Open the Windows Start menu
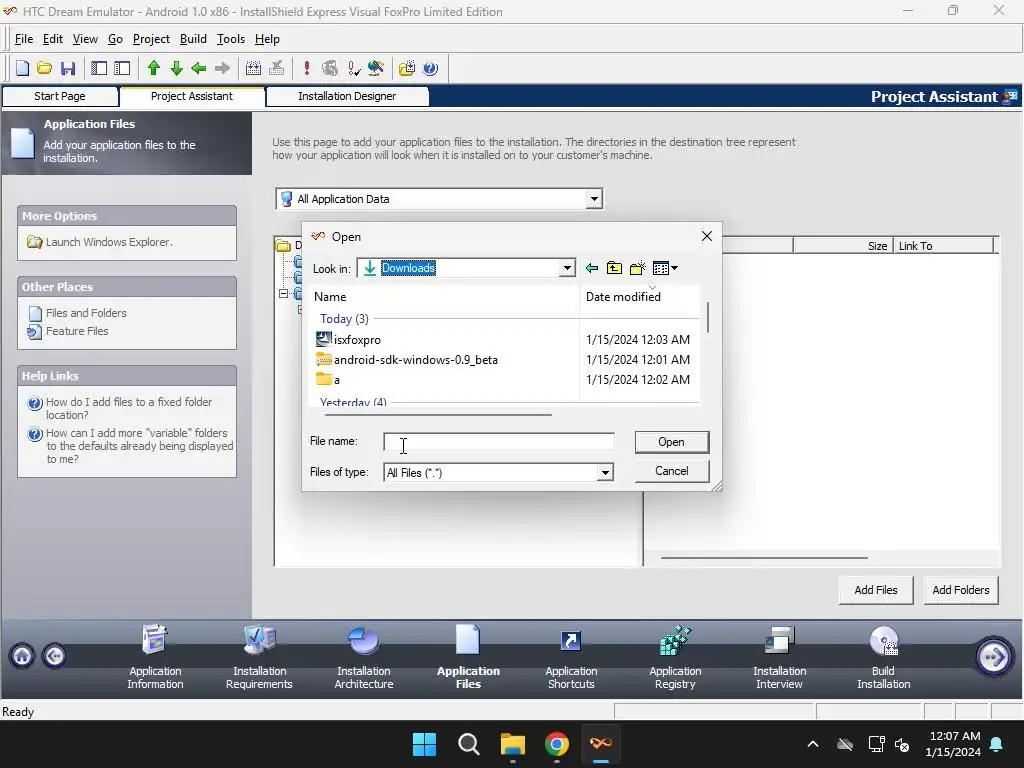 pyautogui.click(x=424, y=744)
